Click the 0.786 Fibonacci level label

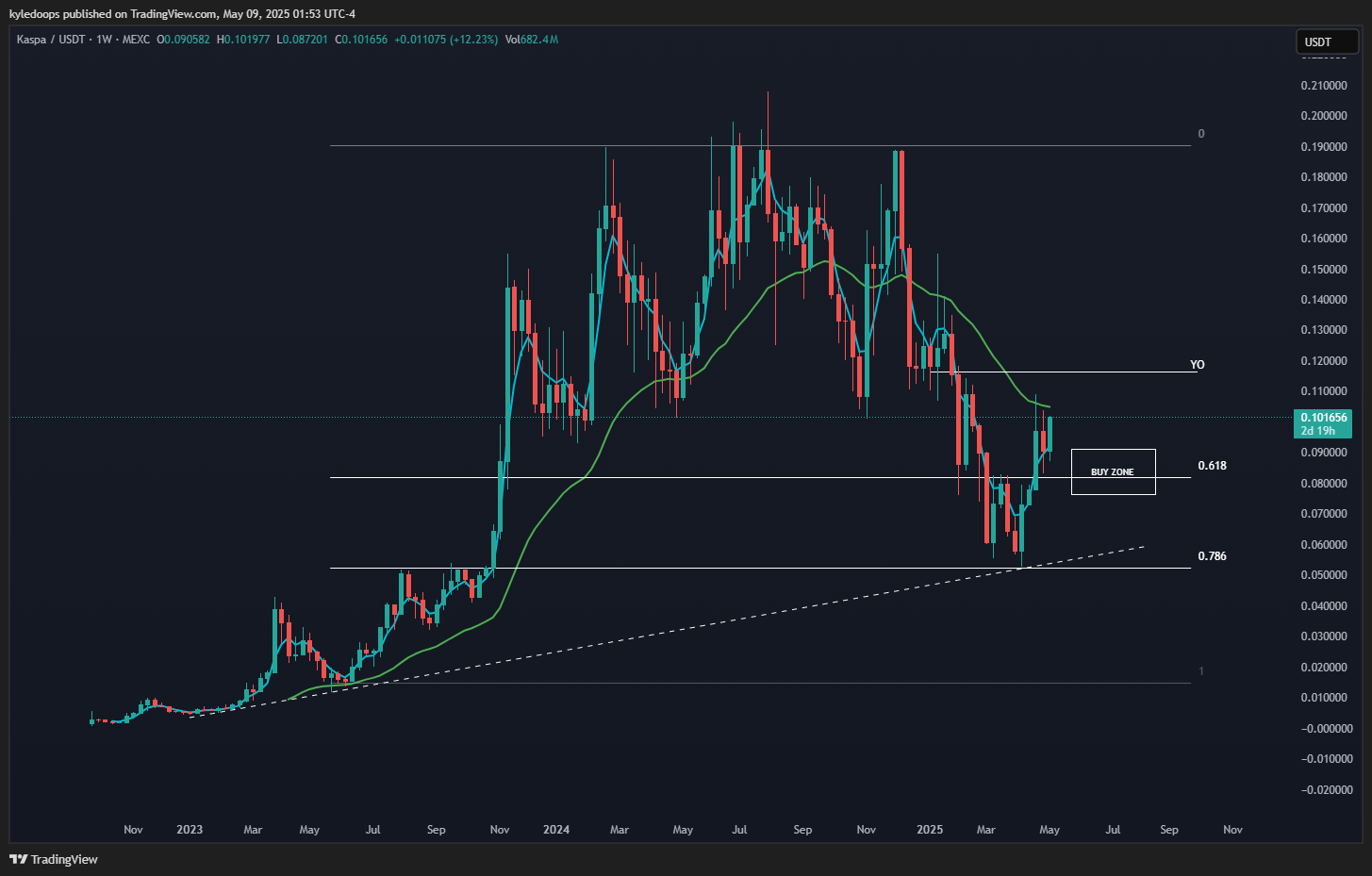tap(1212, 556)
